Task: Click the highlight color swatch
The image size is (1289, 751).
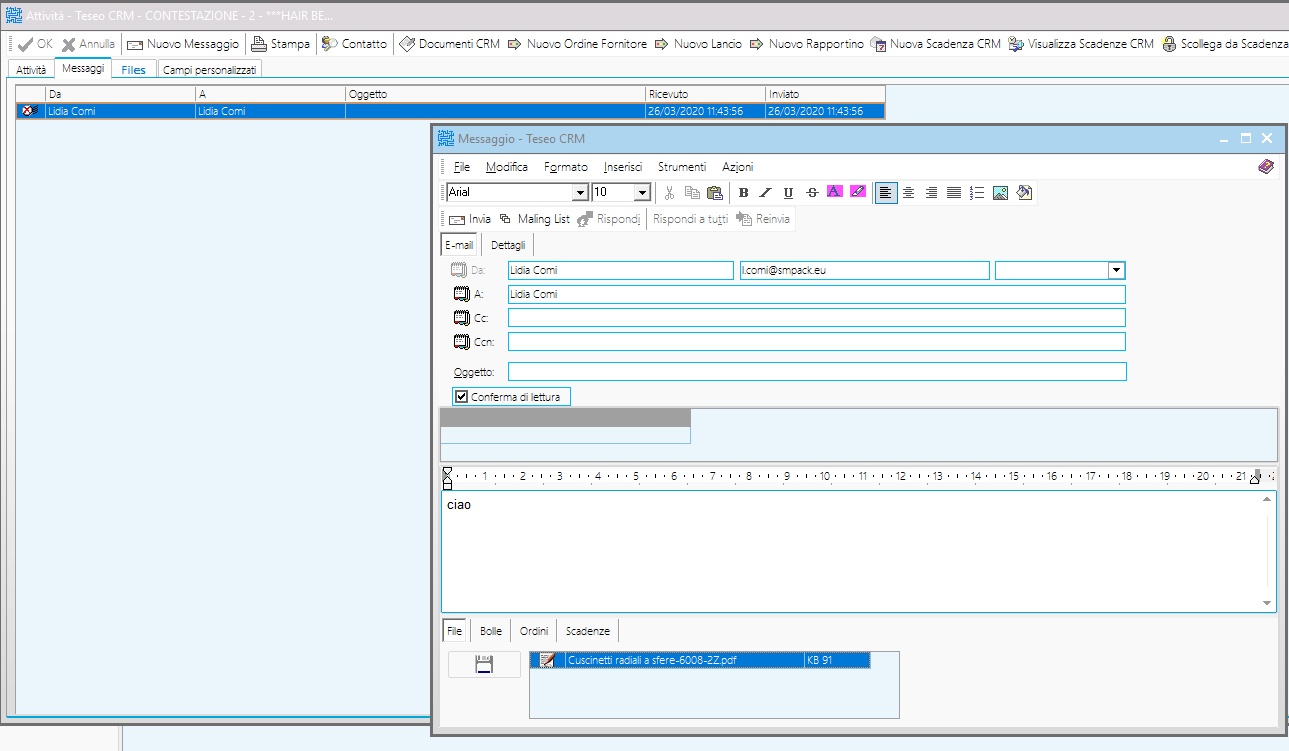Action: tap(858, 192)
